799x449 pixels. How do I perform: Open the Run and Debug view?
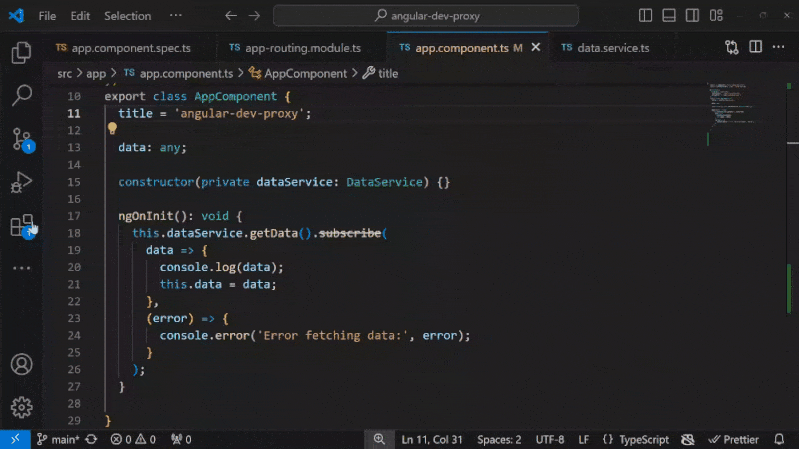pyautogui.click(x=21, y=183)
